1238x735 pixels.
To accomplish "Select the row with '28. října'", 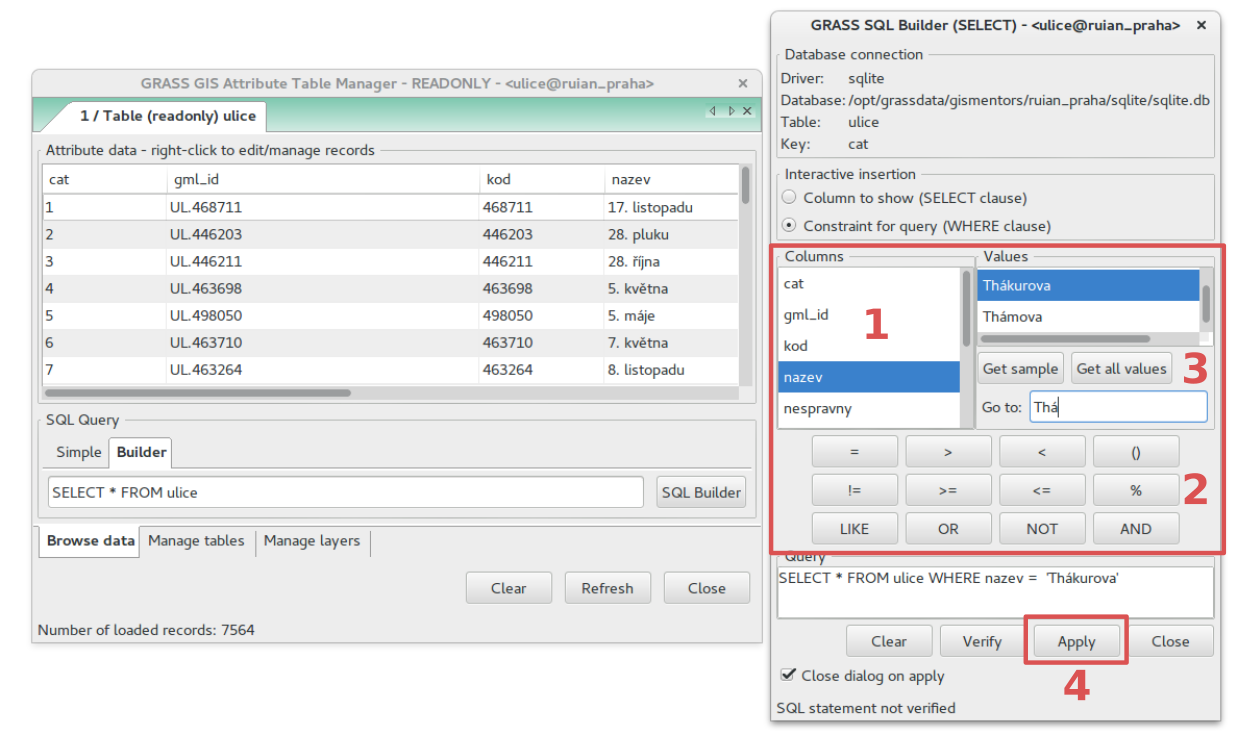I will tap(391, 262).
